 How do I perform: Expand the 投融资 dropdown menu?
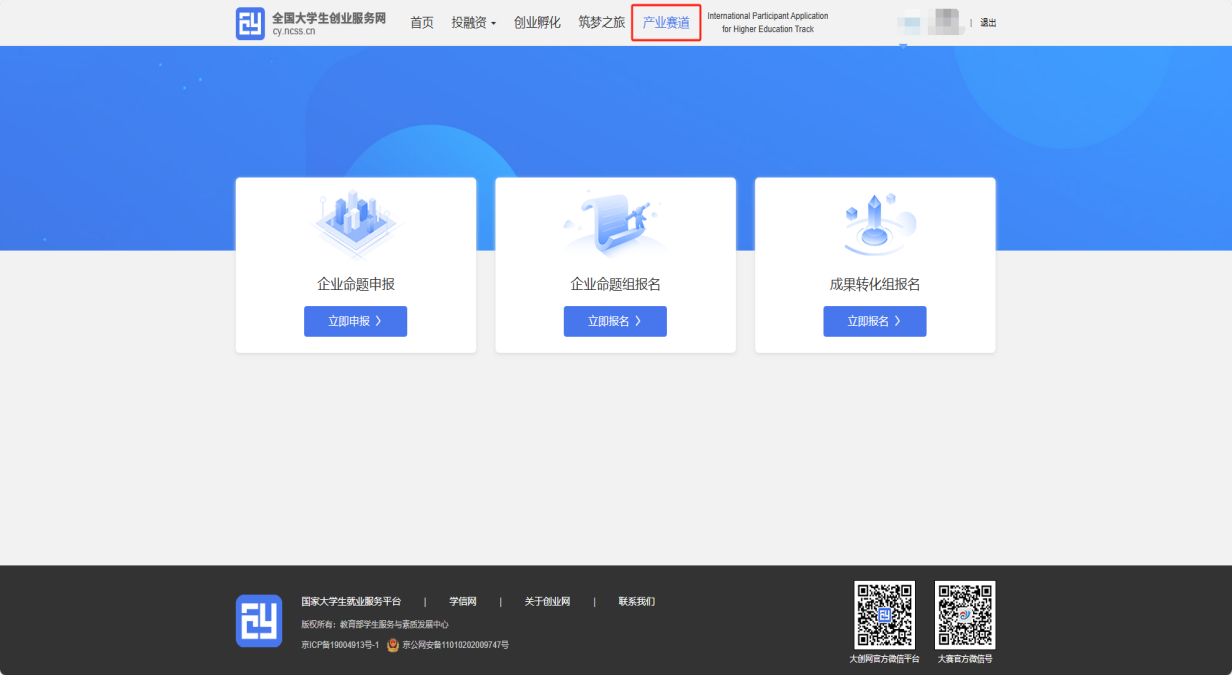(x=473, y=23)
